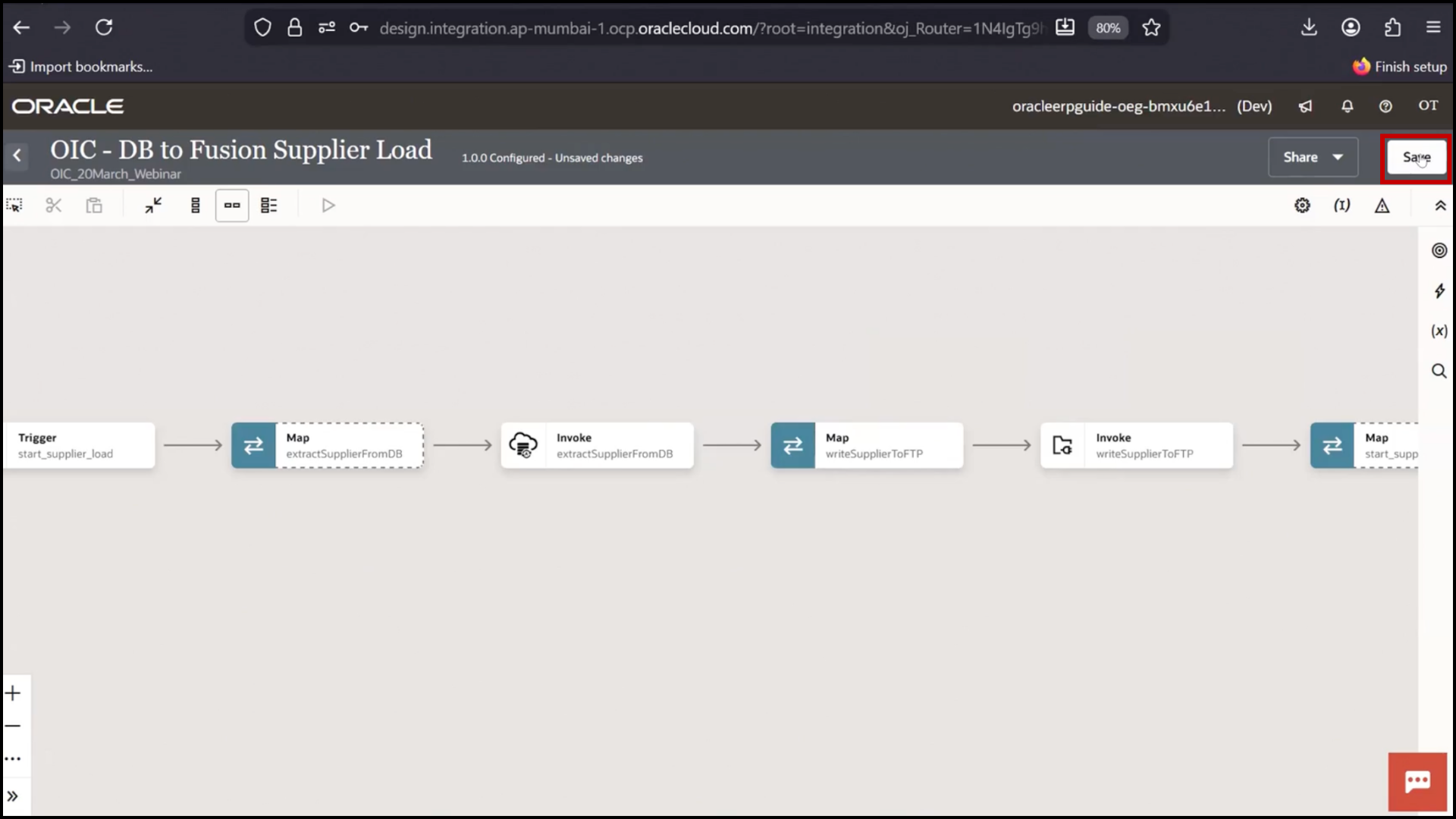Click the collapse/shrink arrows icon

coord(153,206)
